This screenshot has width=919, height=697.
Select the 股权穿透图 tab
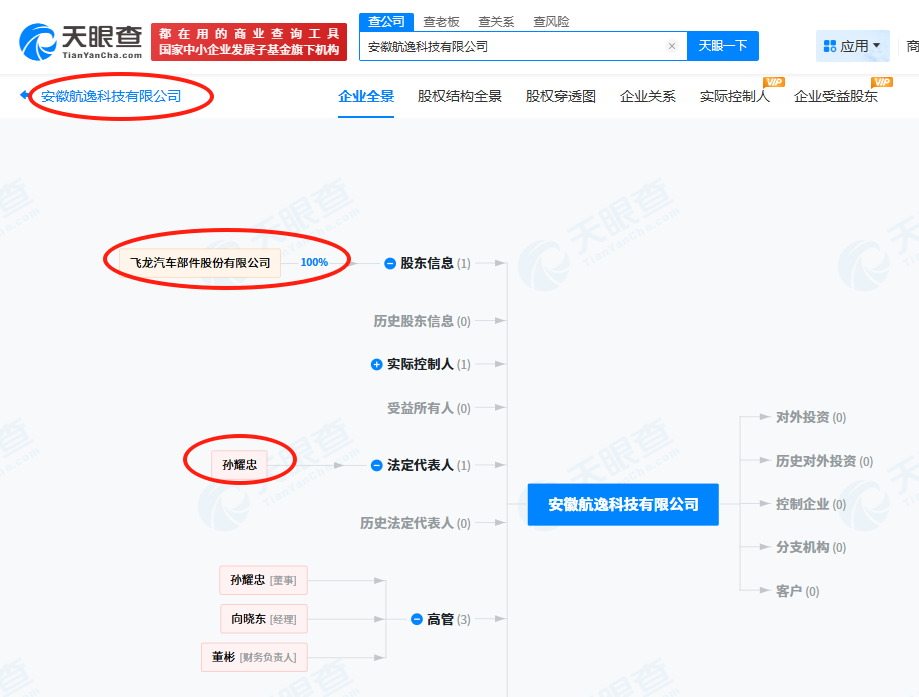point(561,96)
